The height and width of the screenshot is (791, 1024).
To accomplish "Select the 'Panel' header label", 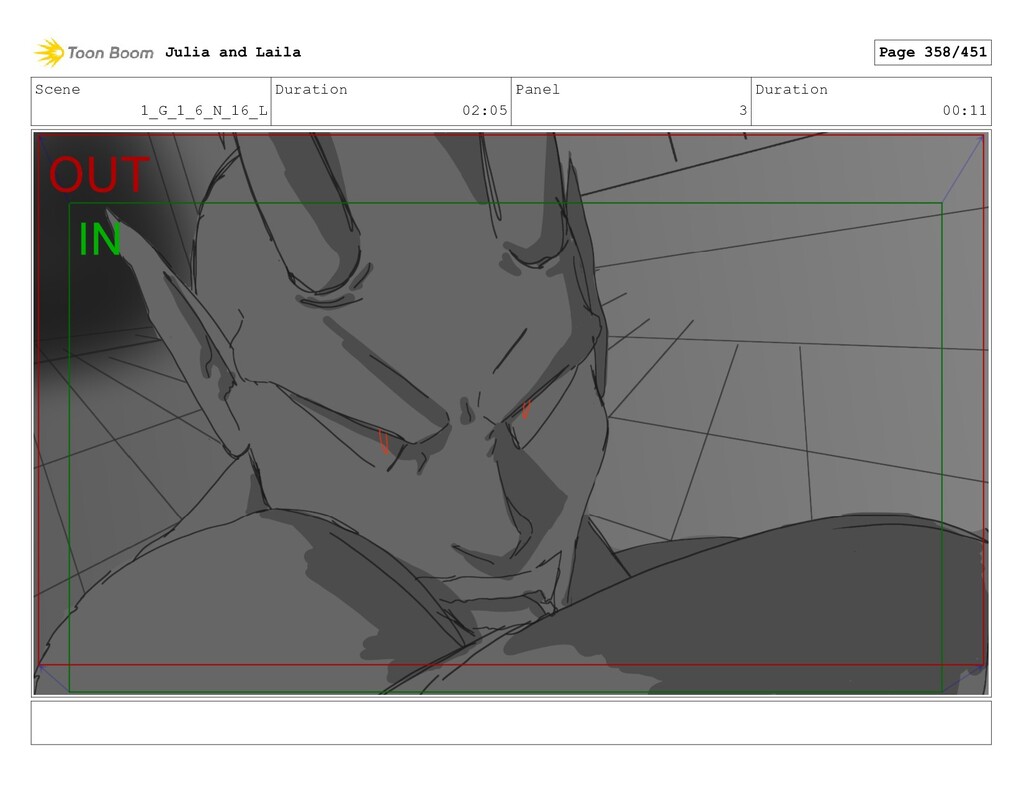I will 537,89.
